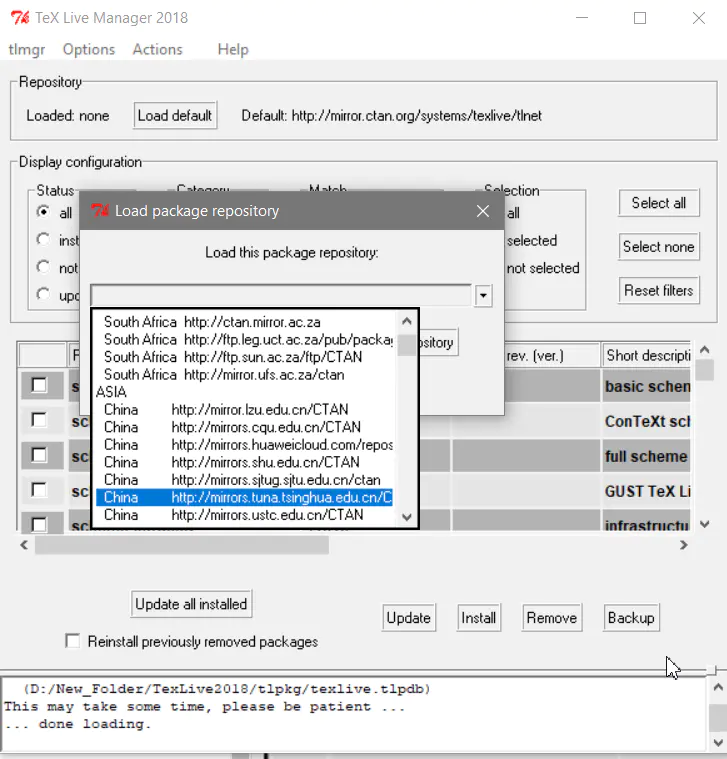Tick the checkbox for GUST TeX Live row
Image resolution: width=727 pixels, height=759 pixels.
(x=39, y=489)
